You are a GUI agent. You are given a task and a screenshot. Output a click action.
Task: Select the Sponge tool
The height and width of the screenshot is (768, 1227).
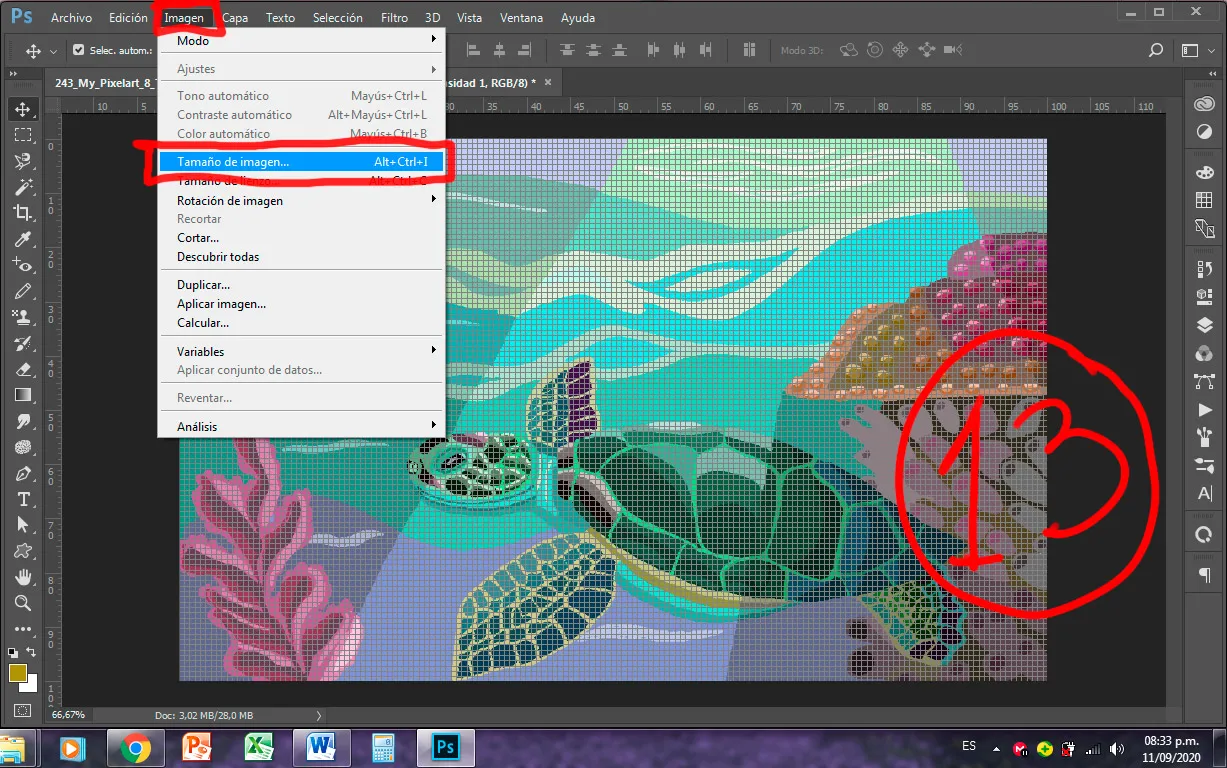pos(22,446)
